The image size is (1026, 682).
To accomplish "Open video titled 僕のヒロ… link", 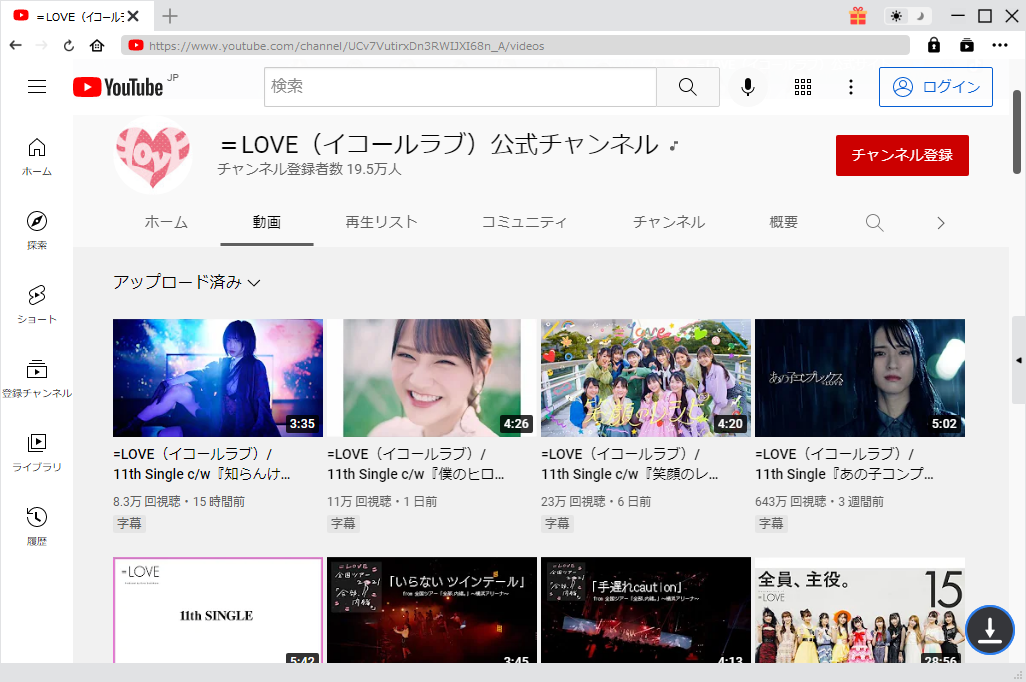I will (416, 464).
